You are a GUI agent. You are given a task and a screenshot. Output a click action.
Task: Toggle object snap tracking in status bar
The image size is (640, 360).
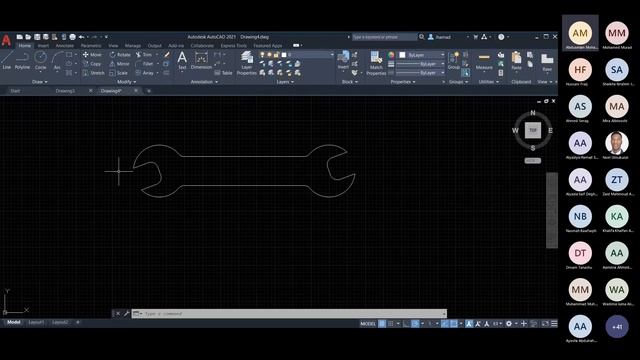[444, 324]
